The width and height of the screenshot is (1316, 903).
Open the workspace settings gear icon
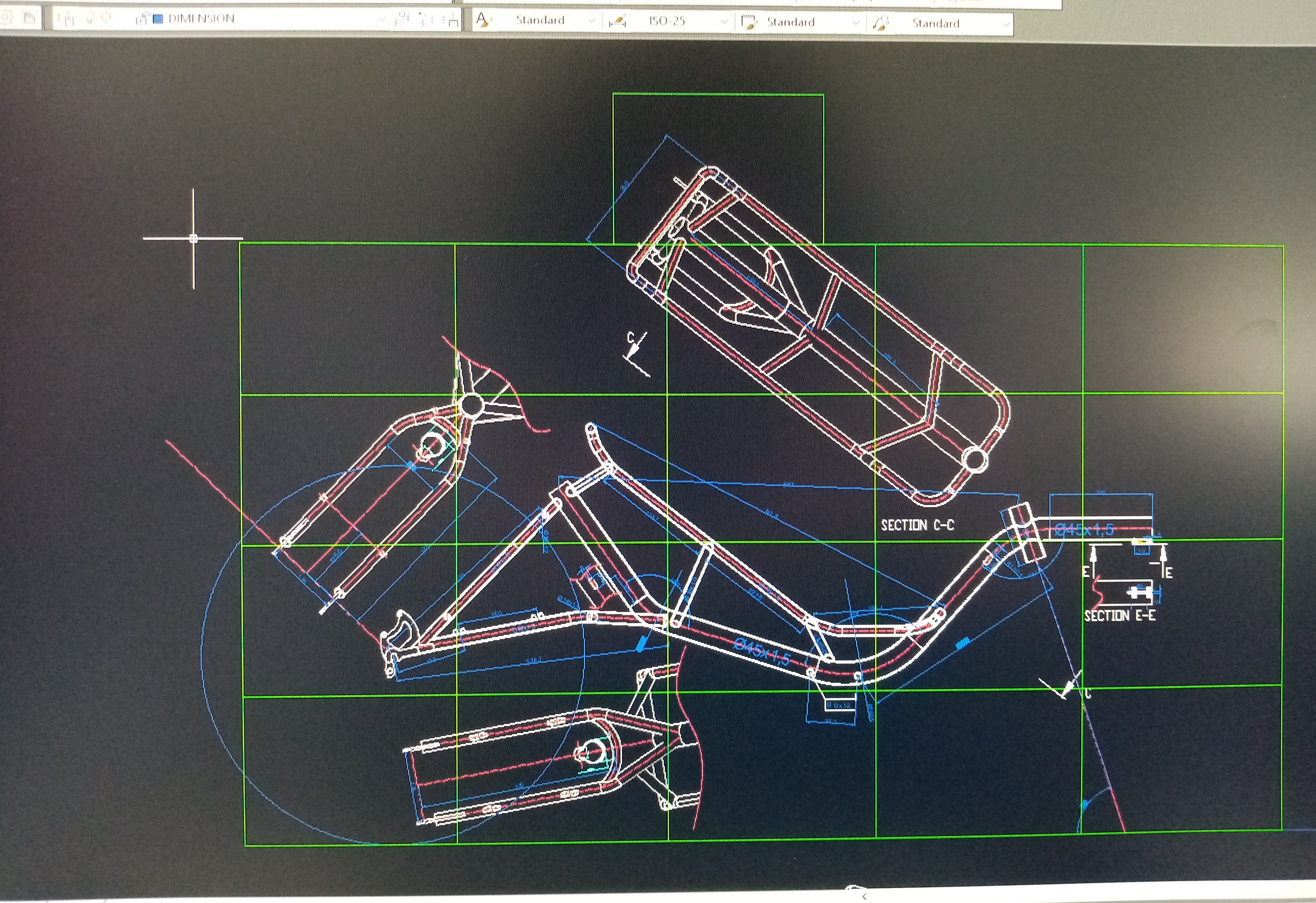coord(6,17)
